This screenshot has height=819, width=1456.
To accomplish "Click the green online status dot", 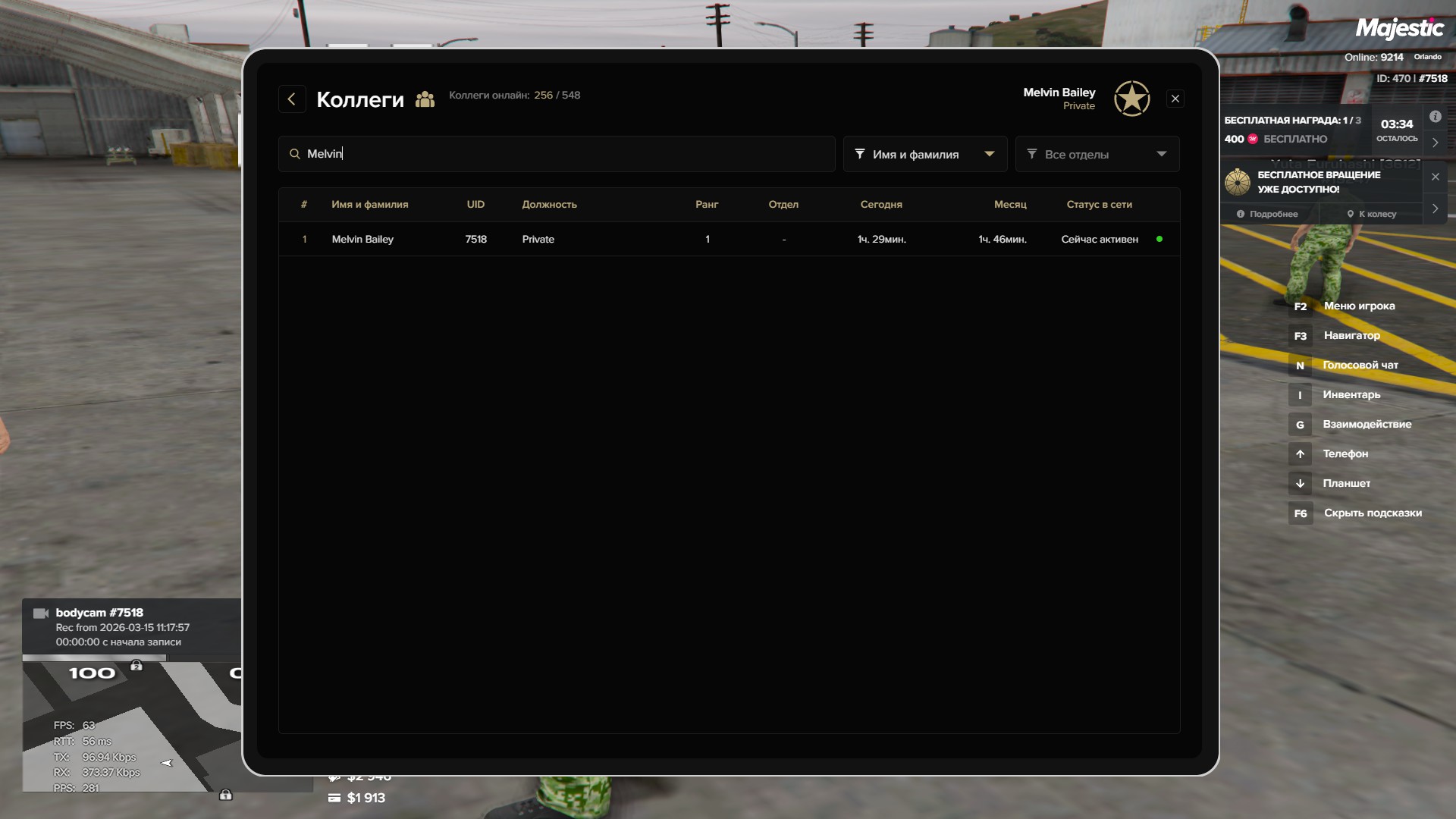I will (1159, 240).
